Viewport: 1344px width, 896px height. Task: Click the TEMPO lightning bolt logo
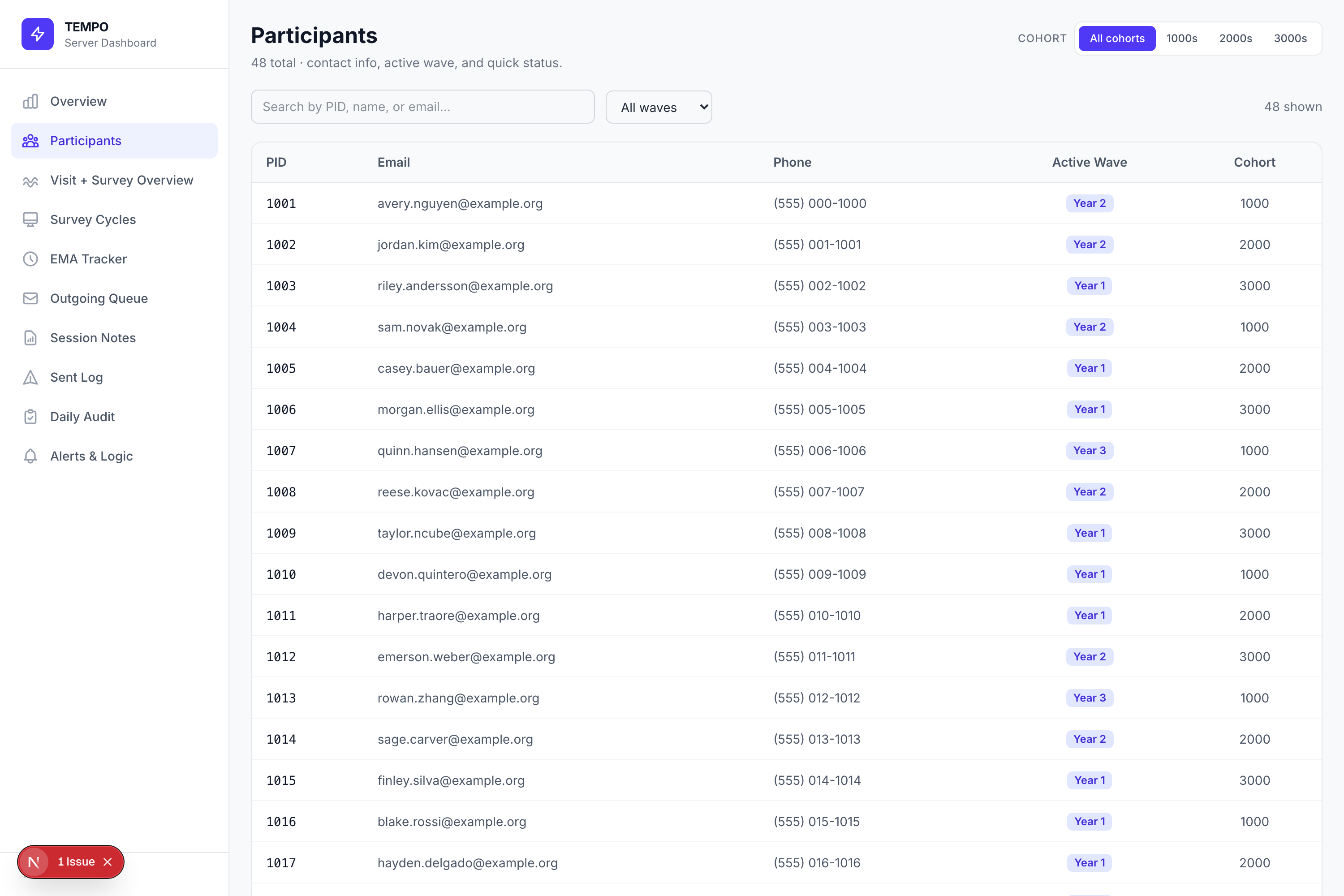38,34
